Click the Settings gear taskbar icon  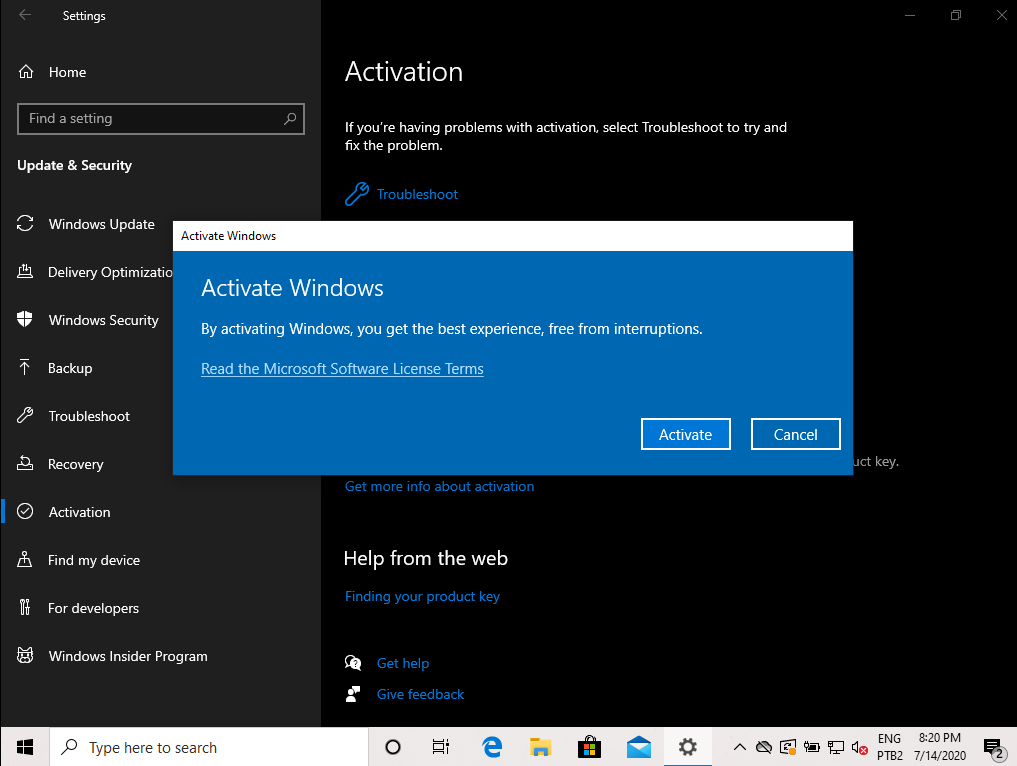[x=688, y=747]
